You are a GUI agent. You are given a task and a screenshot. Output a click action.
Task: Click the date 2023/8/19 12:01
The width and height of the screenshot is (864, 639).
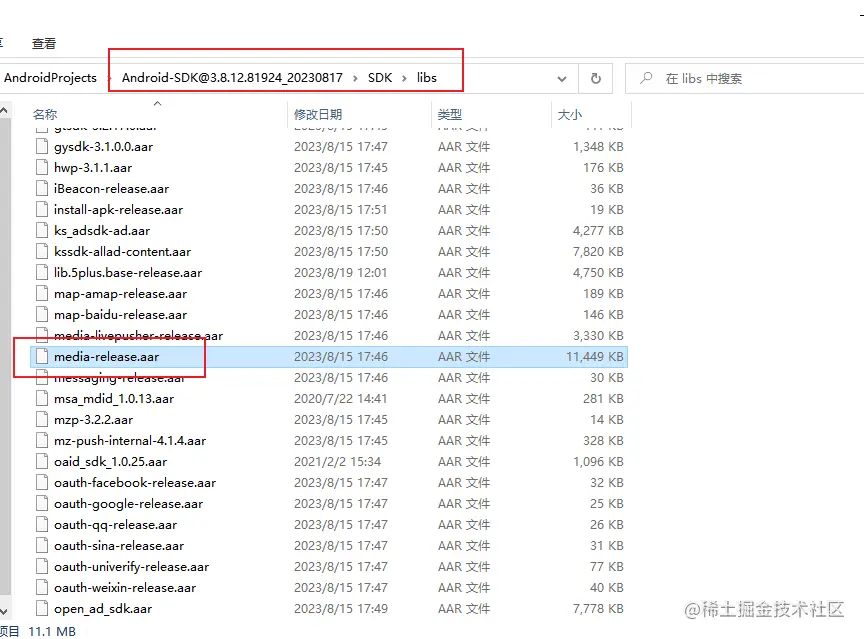coord(340,272)
